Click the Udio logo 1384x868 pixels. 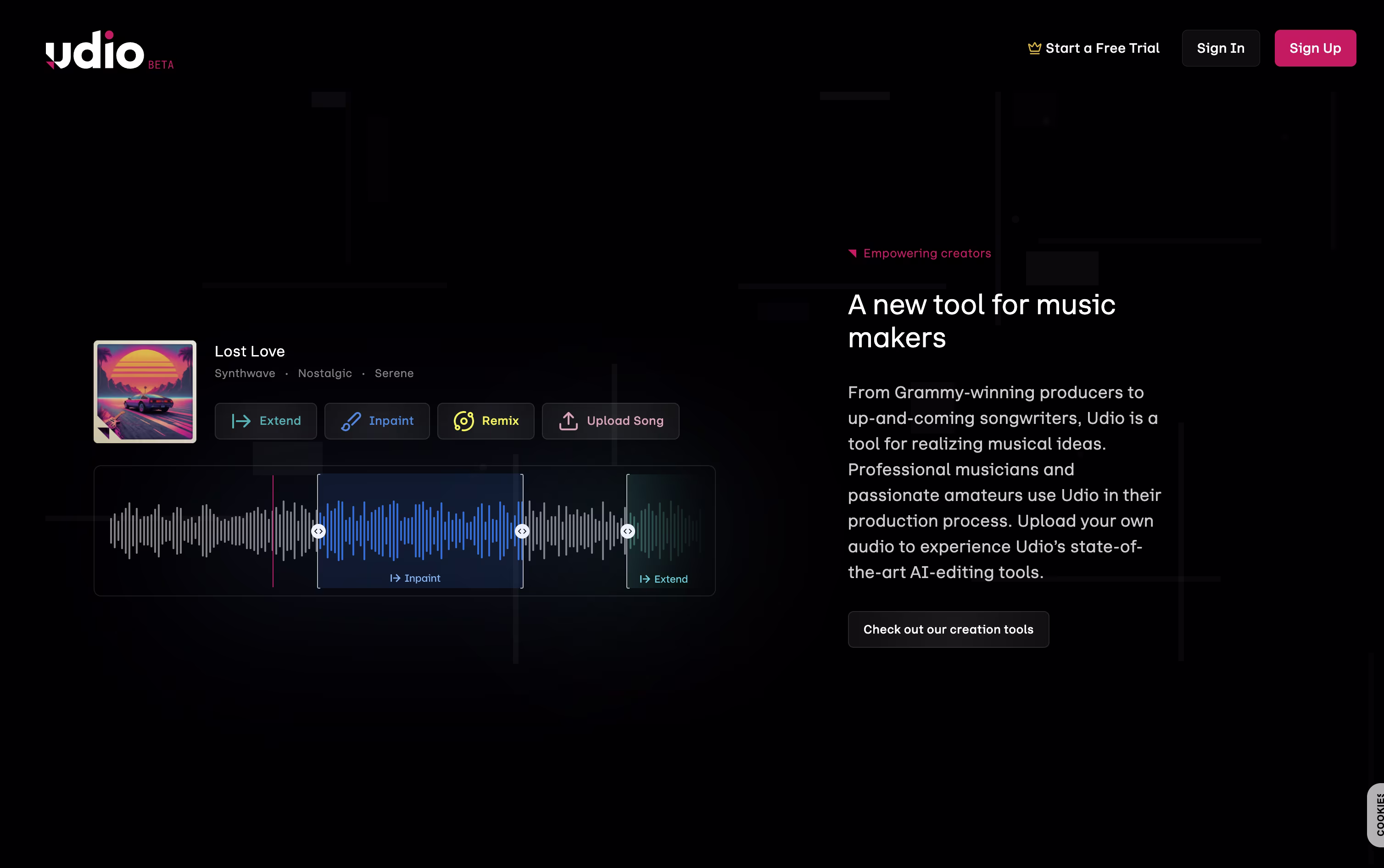click(x=95, y=50)
